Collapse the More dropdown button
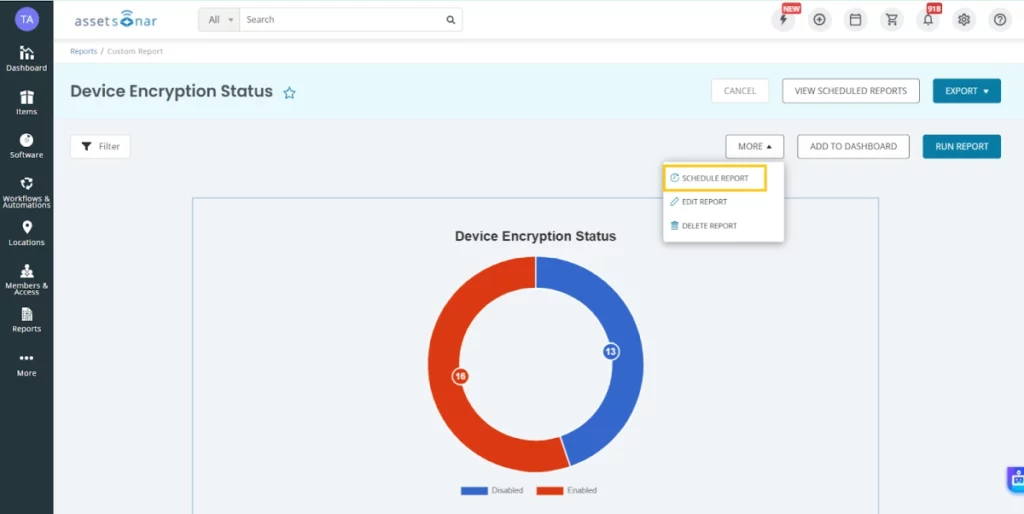The image size is (1024, 514). pos(754,147)
